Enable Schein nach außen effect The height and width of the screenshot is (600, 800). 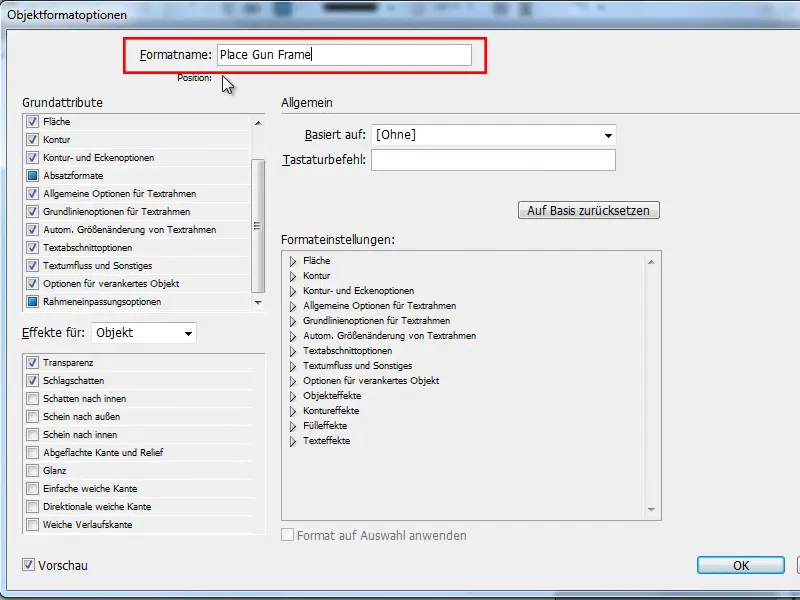tap(33, 416)
